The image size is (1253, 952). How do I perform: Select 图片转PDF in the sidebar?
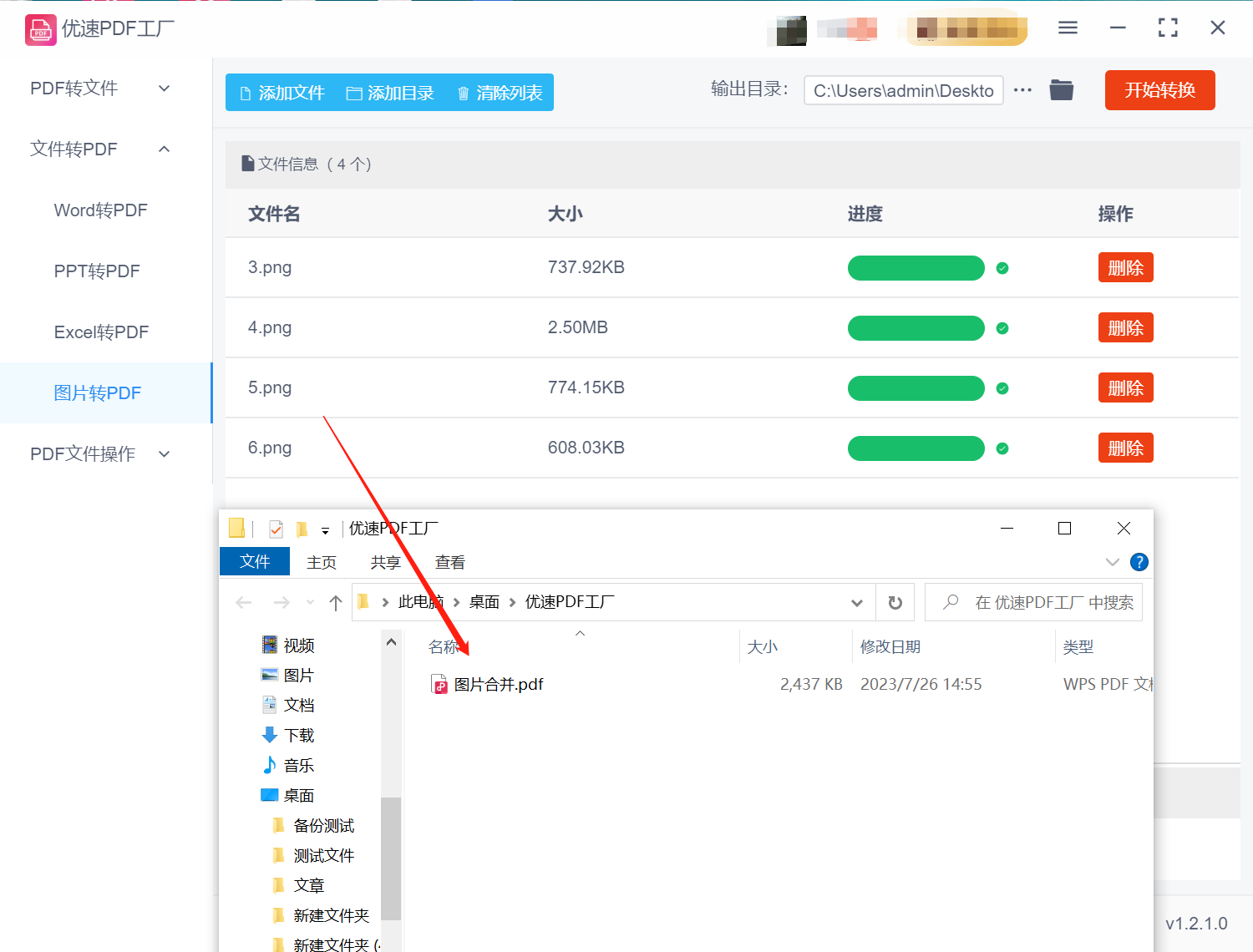point(98,392)
